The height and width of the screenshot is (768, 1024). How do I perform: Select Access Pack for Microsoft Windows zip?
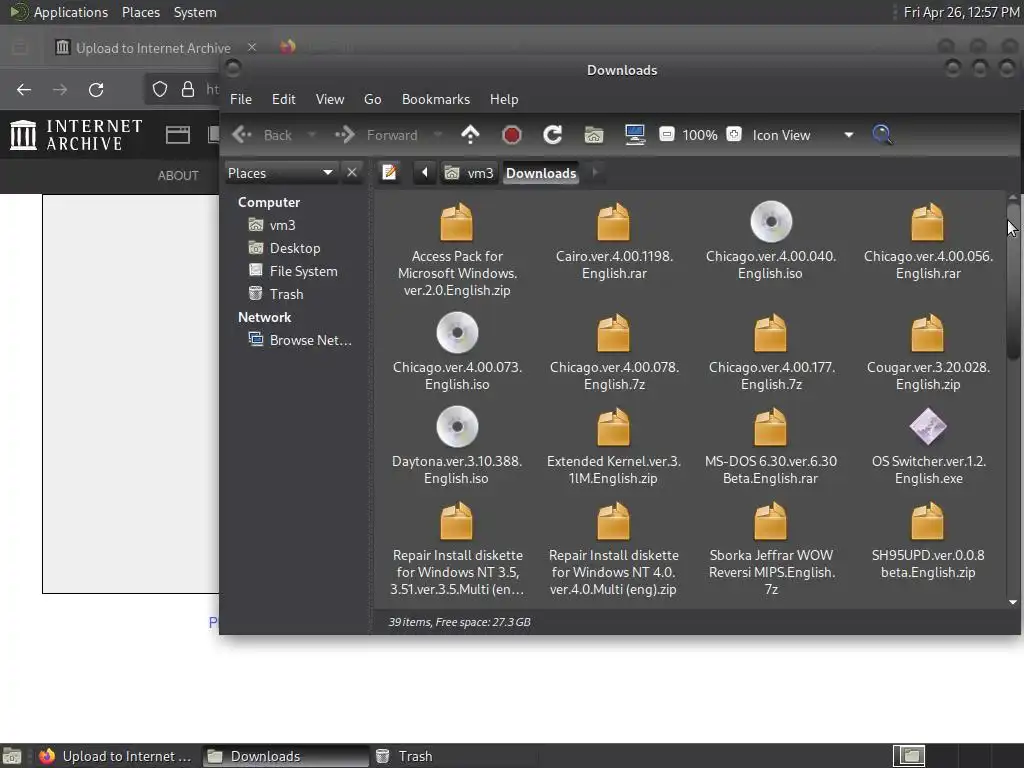457,222
